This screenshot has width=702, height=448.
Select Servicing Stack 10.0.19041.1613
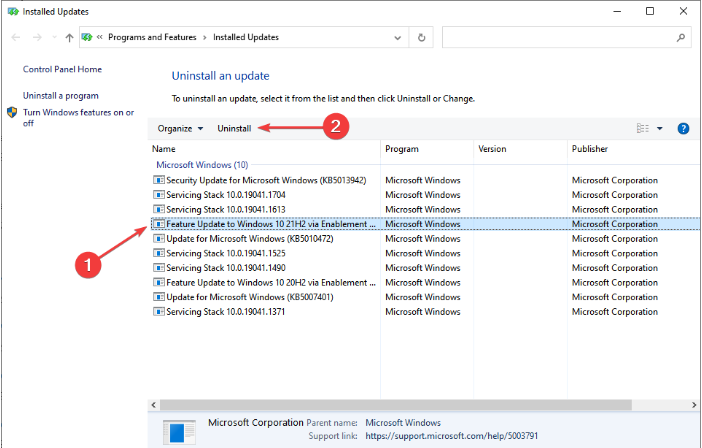424,209
